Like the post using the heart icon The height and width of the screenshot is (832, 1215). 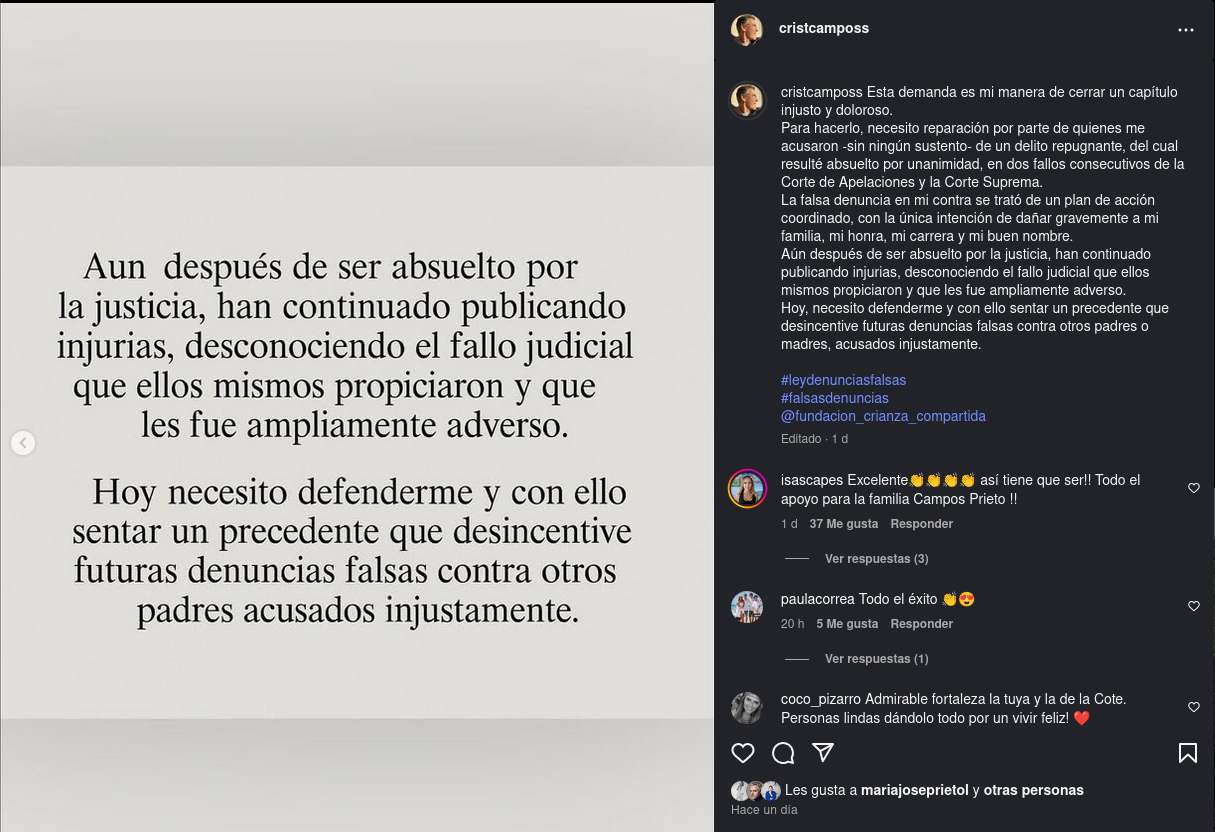[x=743, y=753]
